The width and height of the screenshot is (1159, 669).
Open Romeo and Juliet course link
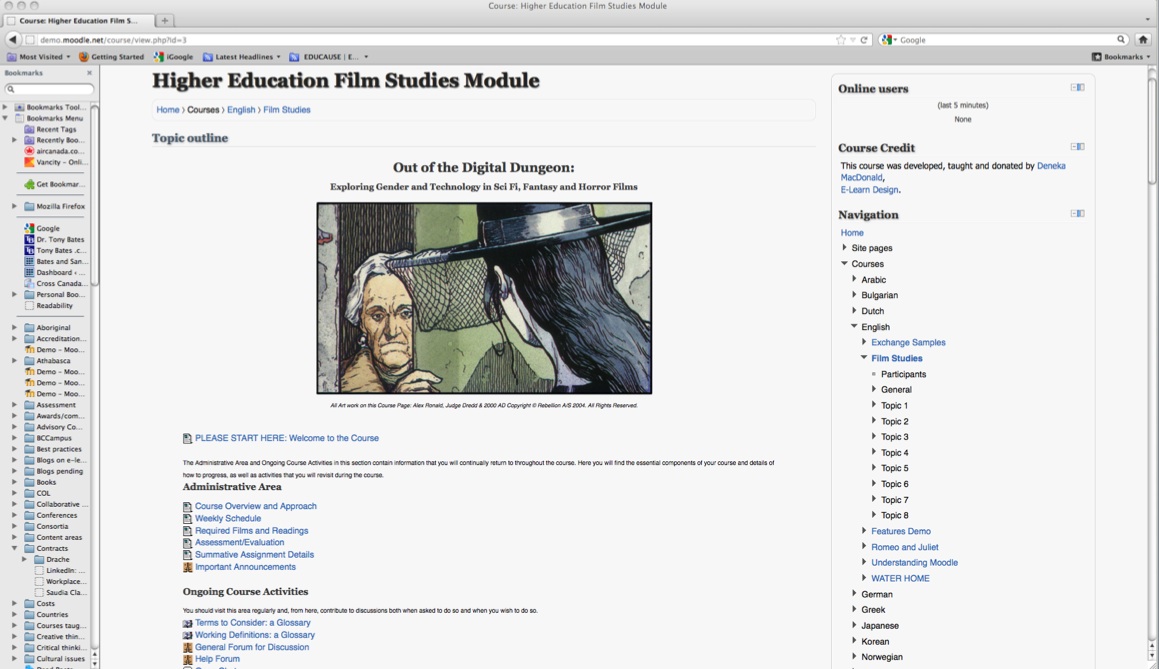905,547
